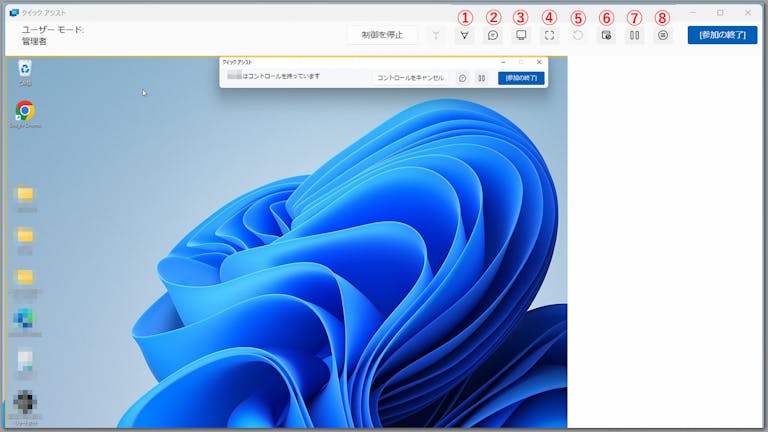Open the chat instruction channel in main toolbar

click(x=493, y=35)
